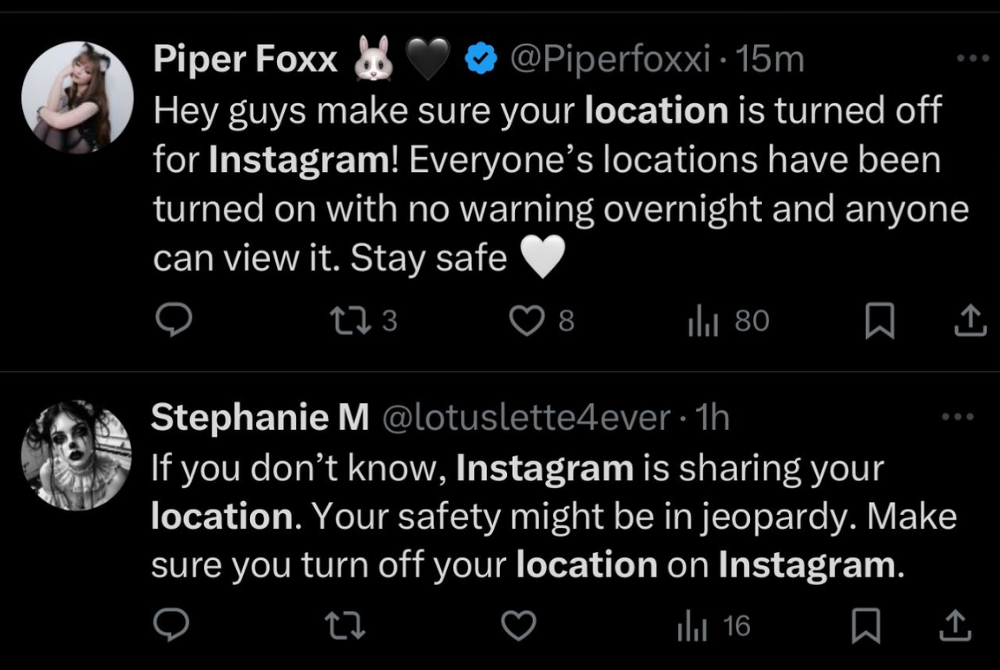
Task: Retweet Piper Foxx's post
Action: [x=346, y=320]
